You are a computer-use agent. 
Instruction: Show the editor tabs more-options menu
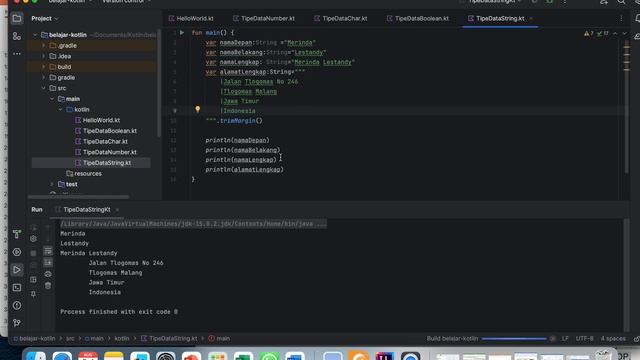pos(621,18)
